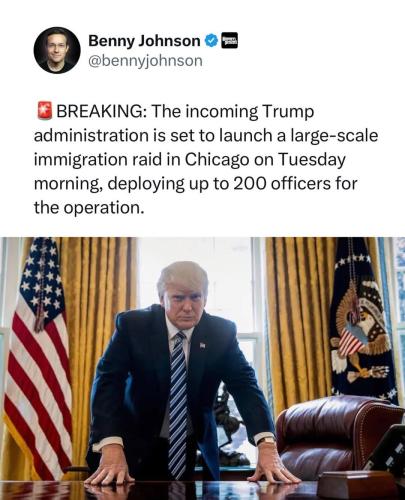Click the wooden box on the desk
Viewport: 405px width, 500px height.
pyautogui.click(x=358, y=485)
